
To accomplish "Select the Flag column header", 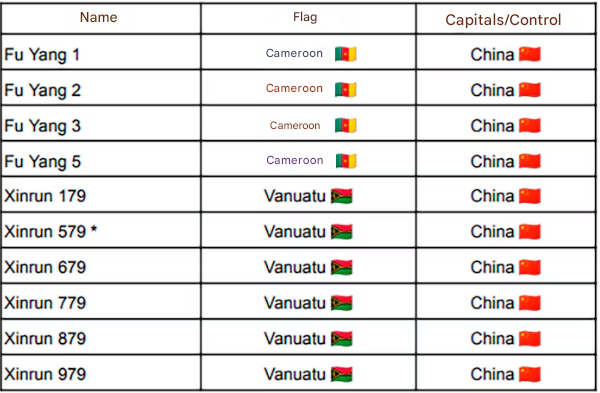I will (x=305, y=17).
